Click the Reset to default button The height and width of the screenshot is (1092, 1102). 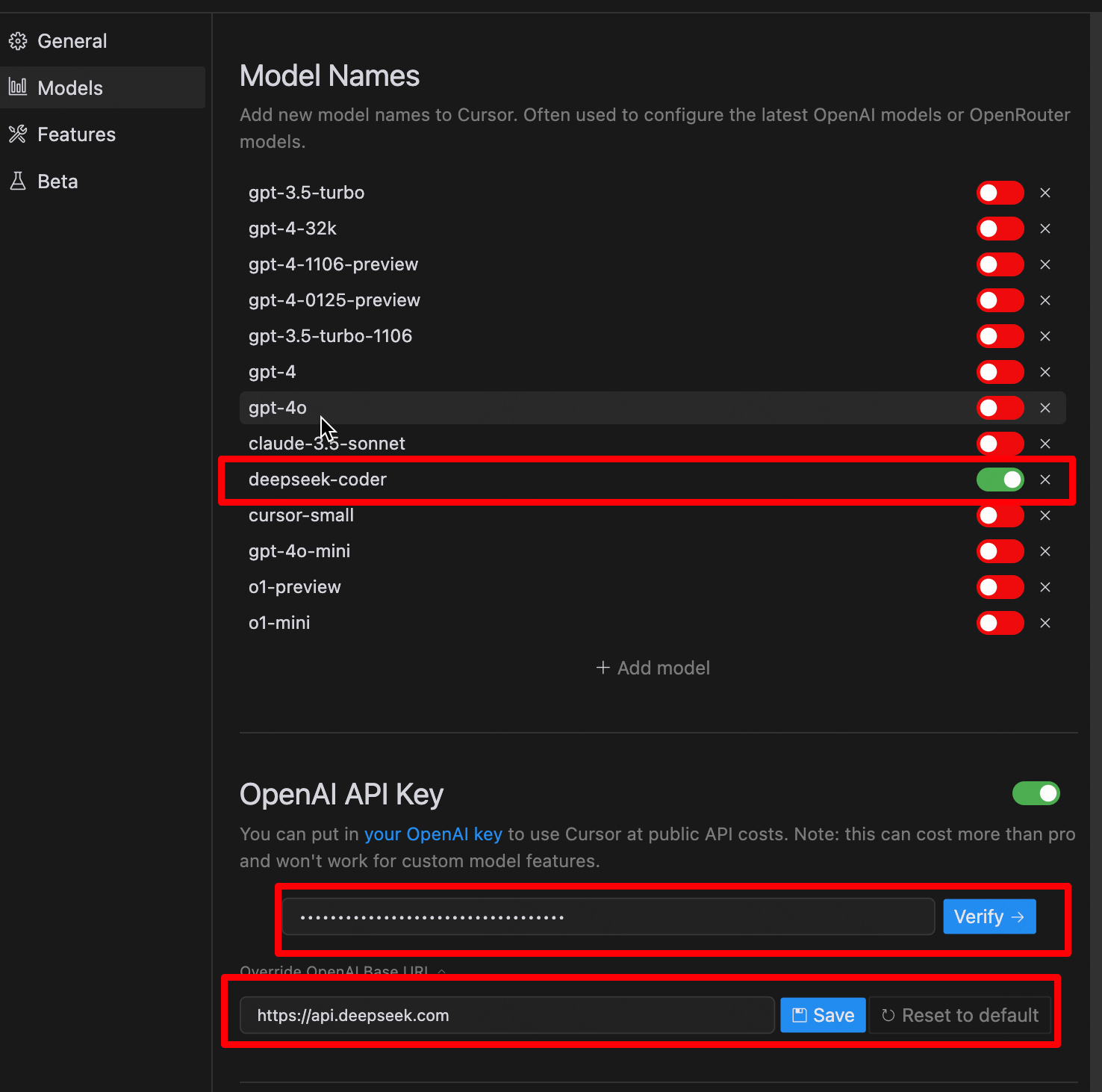pos(960,1015)
